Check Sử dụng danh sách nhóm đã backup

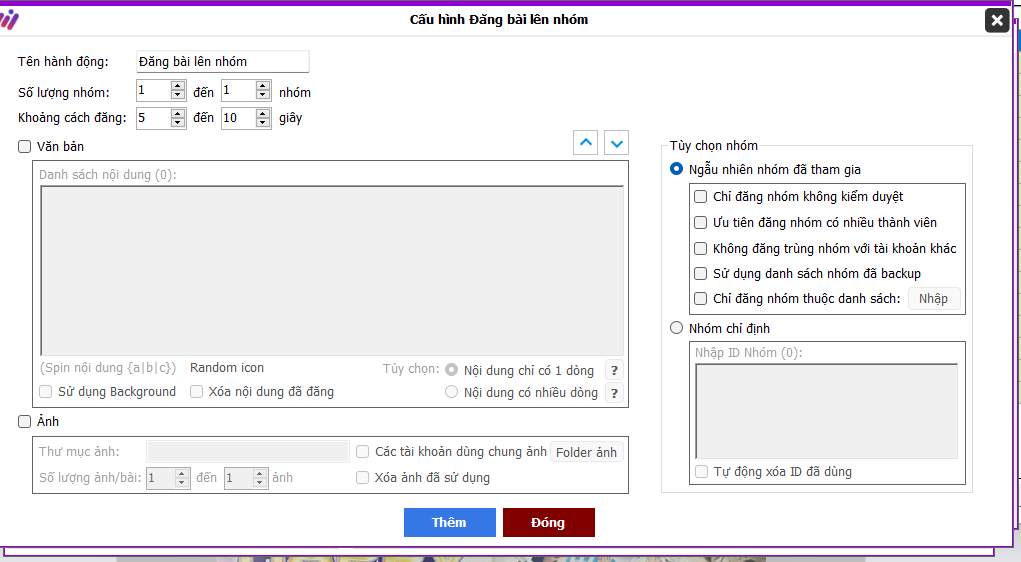[701, 273]
